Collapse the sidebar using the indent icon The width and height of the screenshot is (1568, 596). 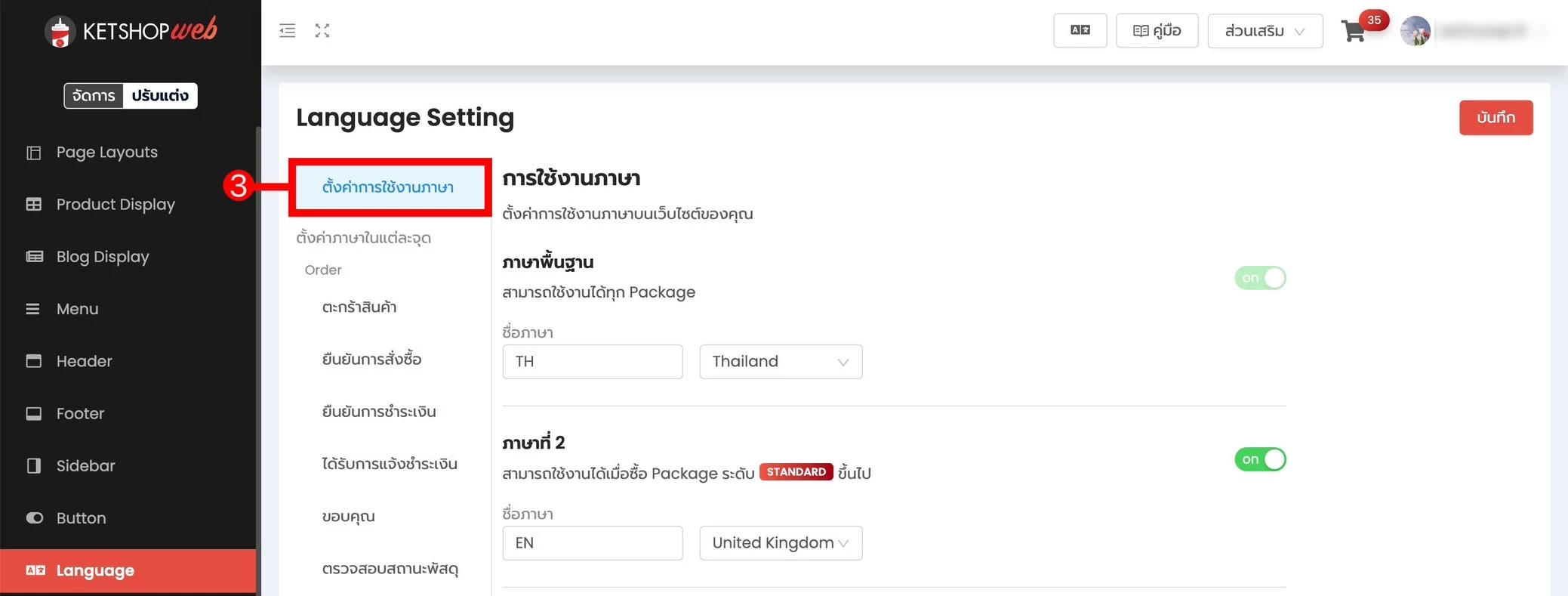tap(287, 30)
